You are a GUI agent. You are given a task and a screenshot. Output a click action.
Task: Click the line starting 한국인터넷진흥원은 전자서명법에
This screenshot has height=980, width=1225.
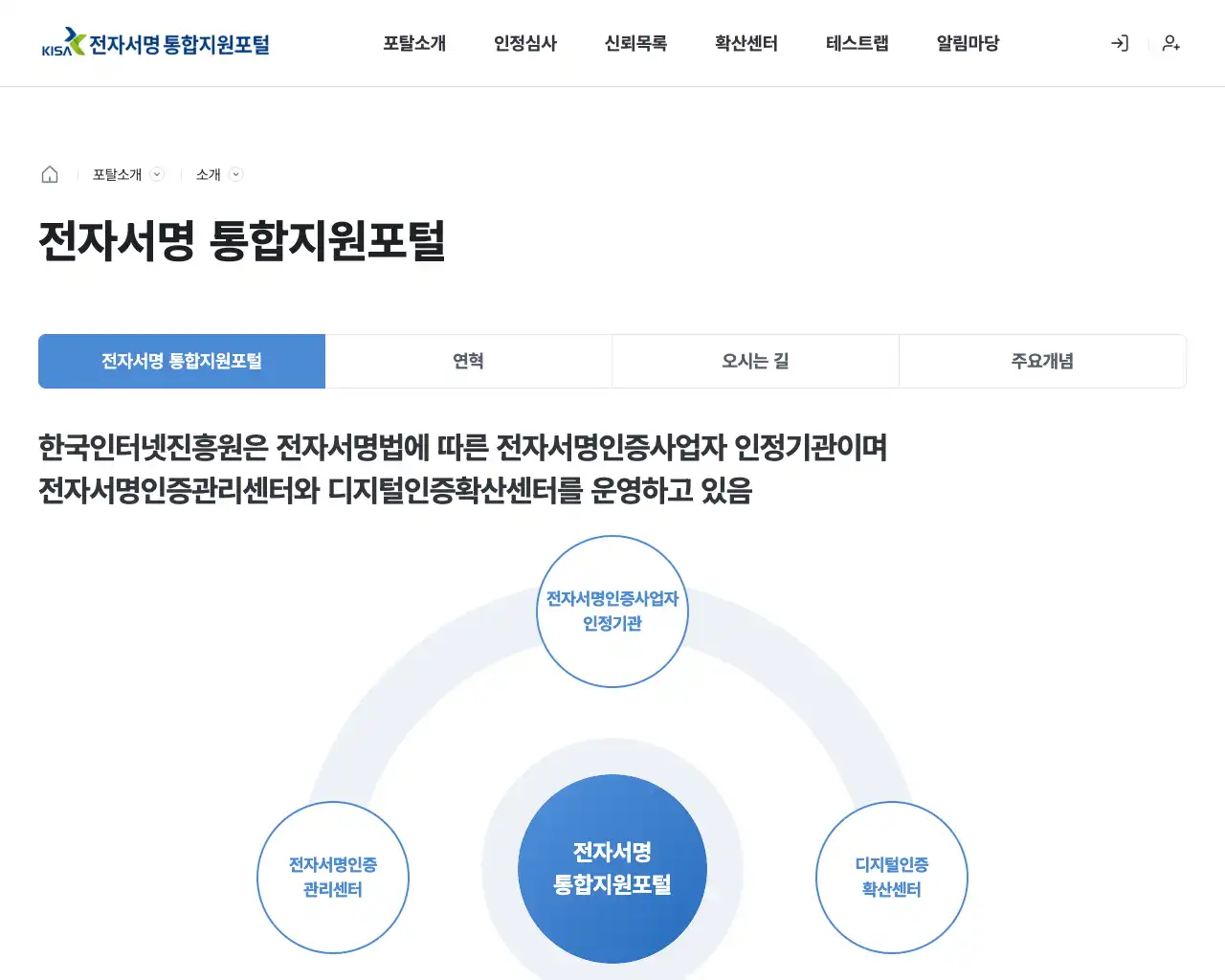pos(463,447)
